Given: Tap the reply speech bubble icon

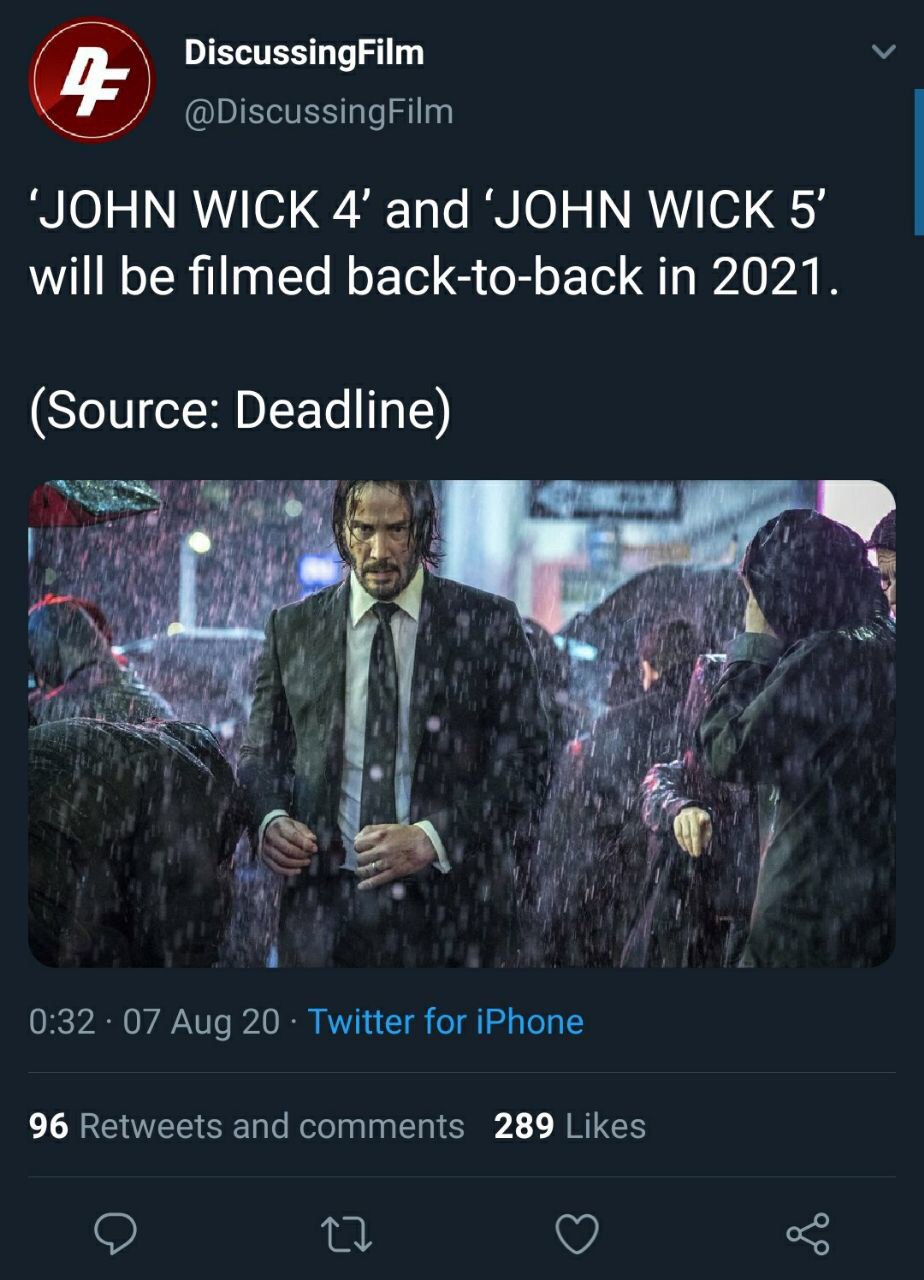Looking at the screenshot, I should pyautogui.click(x=116, y=1234).
